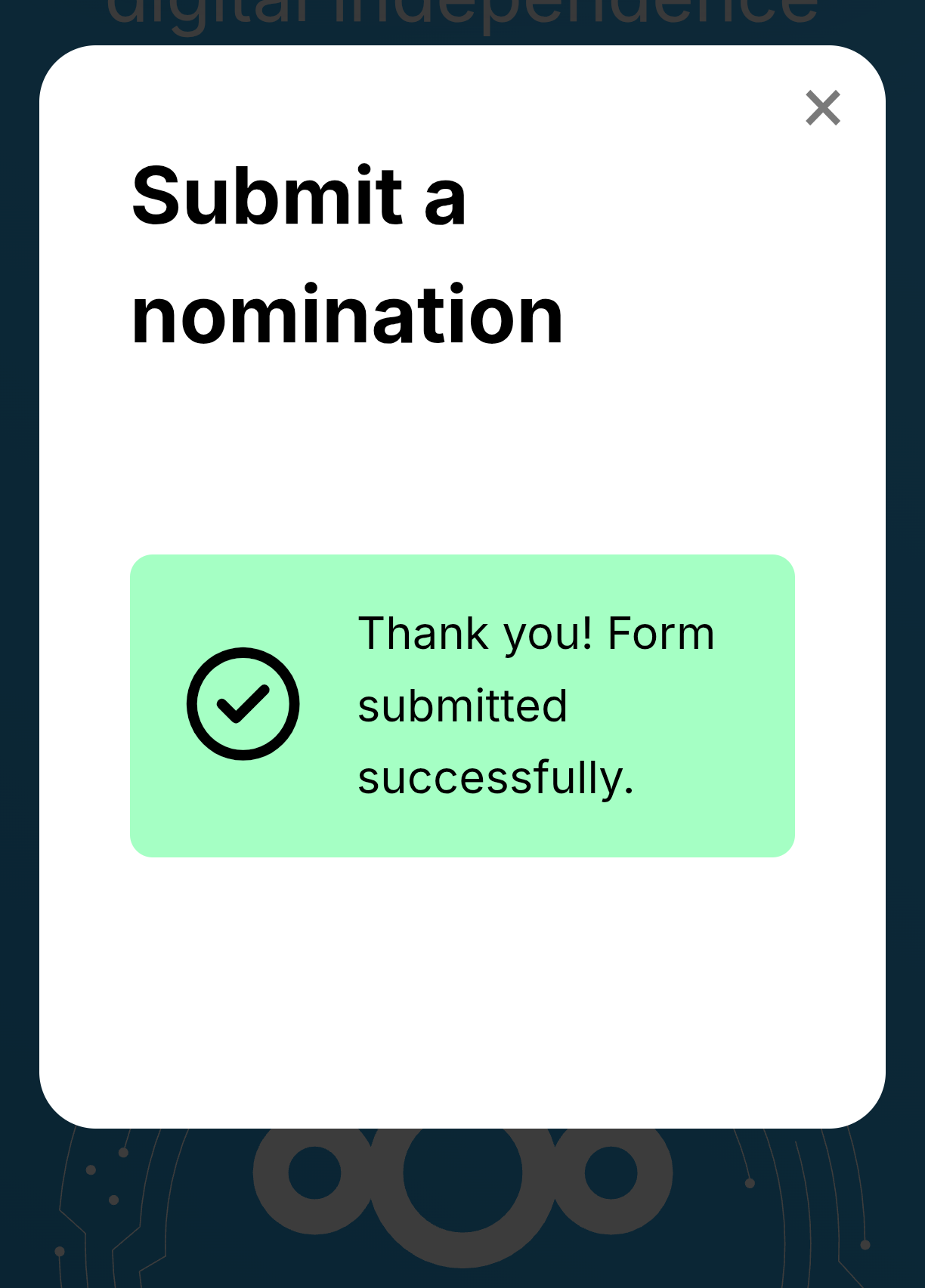Click the "digital independence" text behind the dialog
The width and height of the screenshot is (925, 1288).
tap(462, 17)
